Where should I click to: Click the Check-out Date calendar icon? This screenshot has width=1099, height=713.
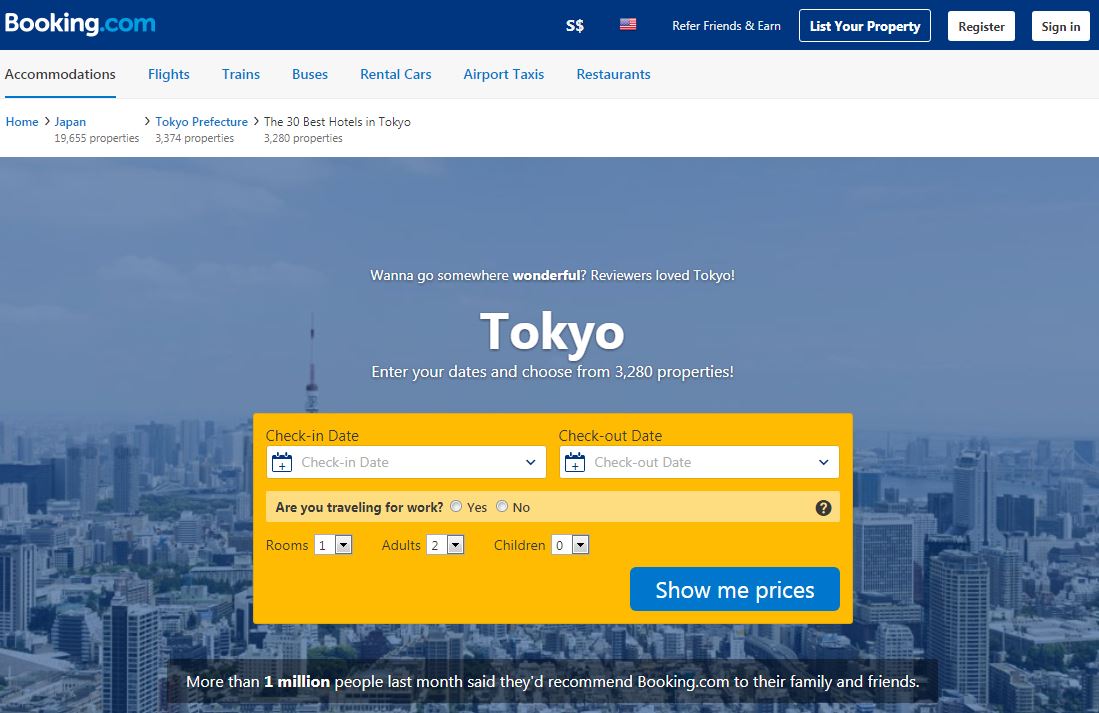(575, 462)
